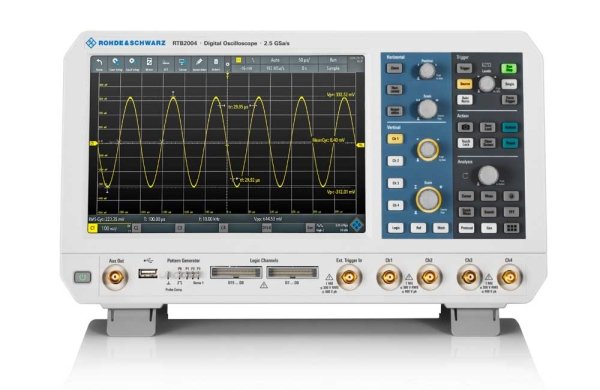Push the Gen button
This screenshot has height=390, width=600.
pos(489,228)
